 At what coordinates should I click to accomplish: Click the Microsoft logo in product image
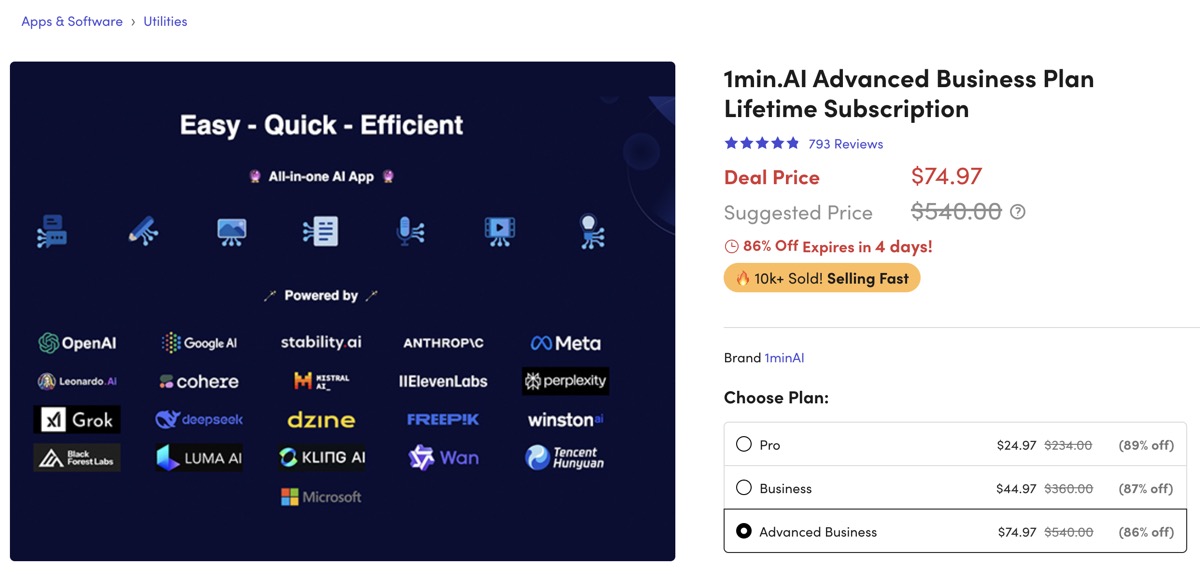click(321, 497)
